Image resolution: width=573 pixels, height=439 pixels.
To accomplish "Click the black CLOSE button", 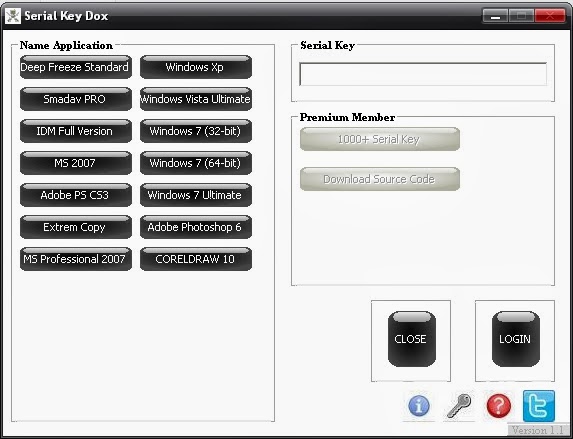I will point(411,339).
